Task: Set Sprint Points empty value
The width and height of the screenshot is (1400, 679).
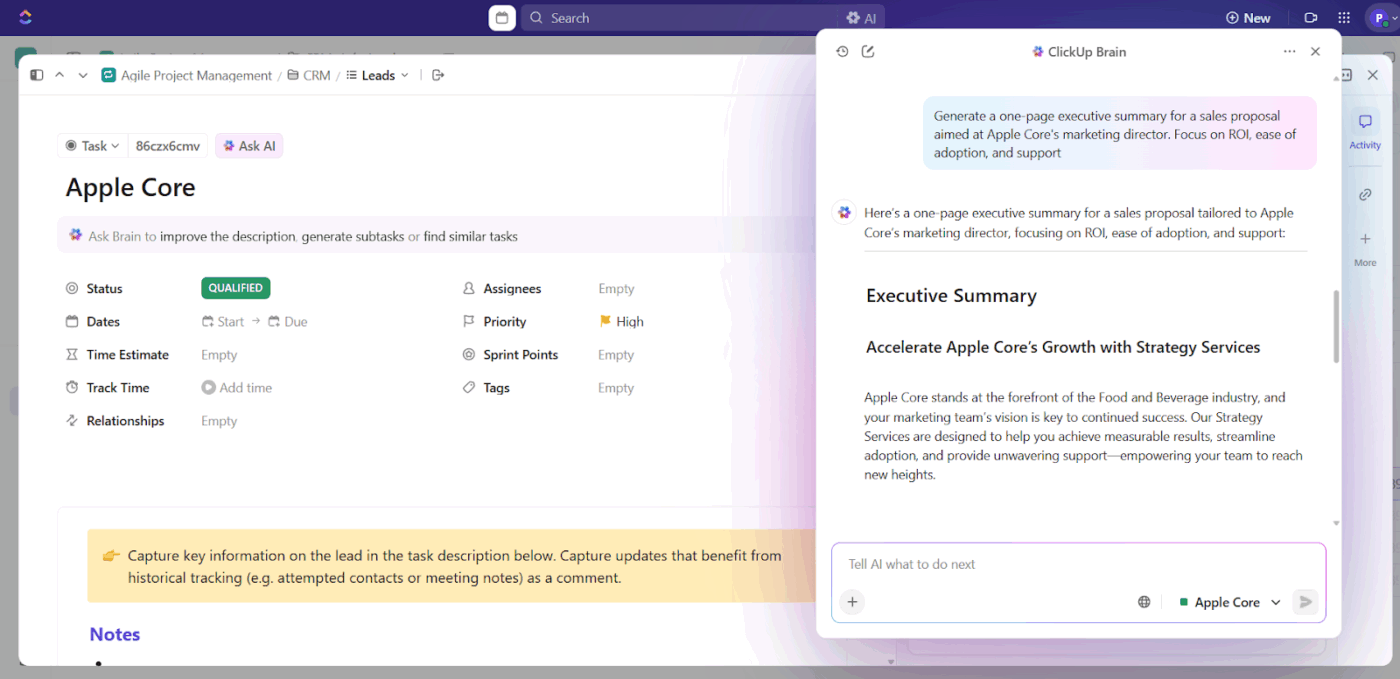Action: click(x=616, y=355)
